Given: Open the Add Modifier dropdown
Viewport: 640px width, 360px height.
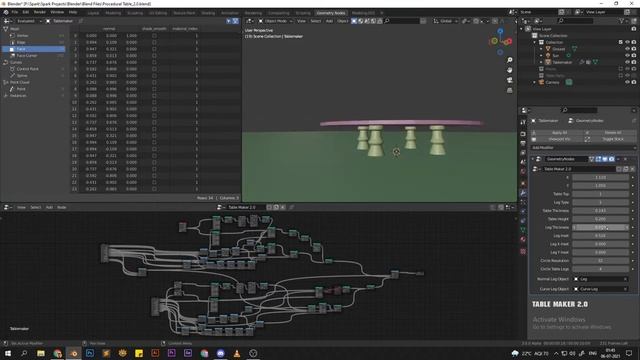Looking at the screenshot, I should click(584, 148).
